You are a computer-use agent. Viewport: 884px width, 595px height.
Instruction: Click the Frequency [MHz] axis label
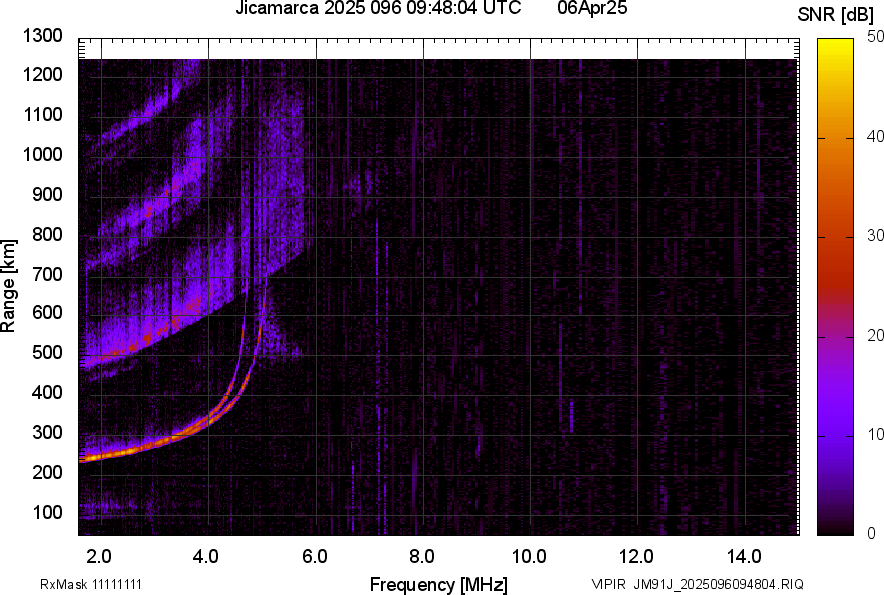pos(439,584)
